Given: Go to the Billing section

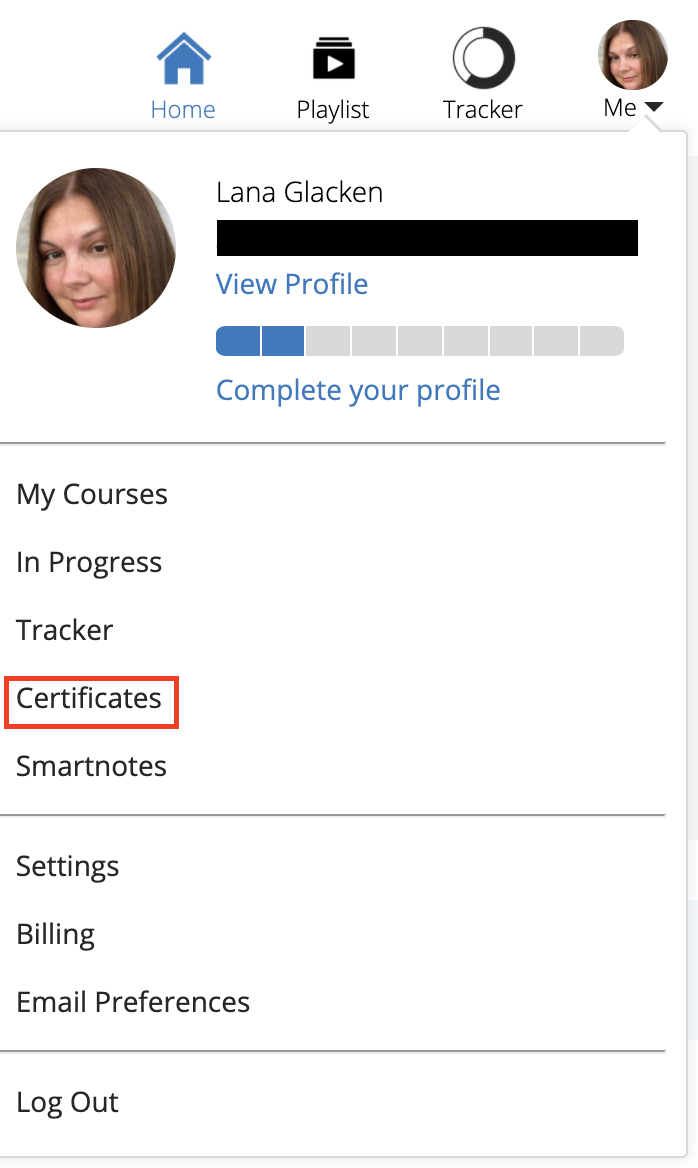Looking at the screenshot, I should pos(55,934).
